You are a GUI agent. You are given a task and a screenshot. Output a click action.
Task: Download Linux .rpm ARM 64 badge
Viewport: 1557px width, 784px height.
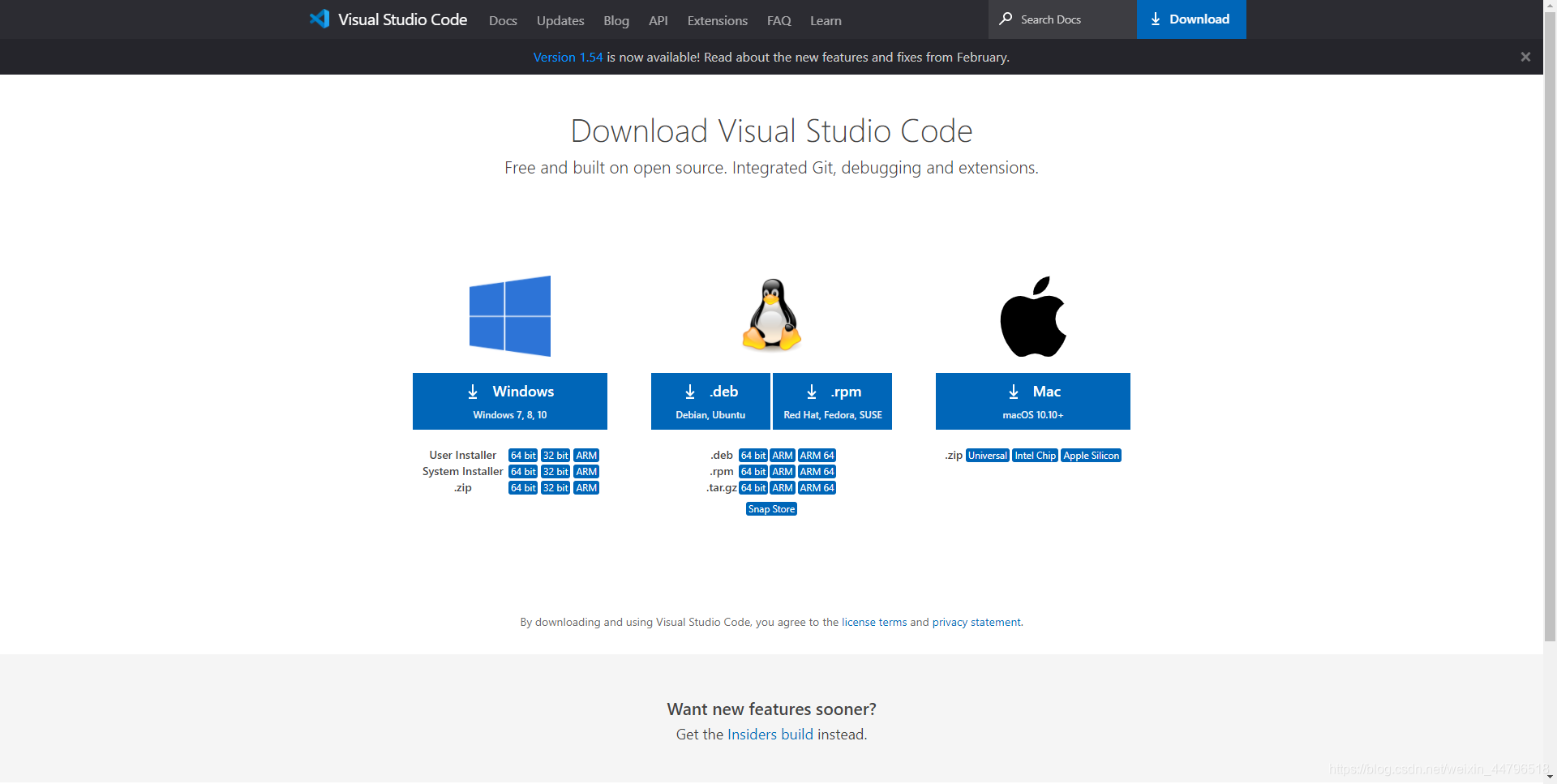(817, 472)
